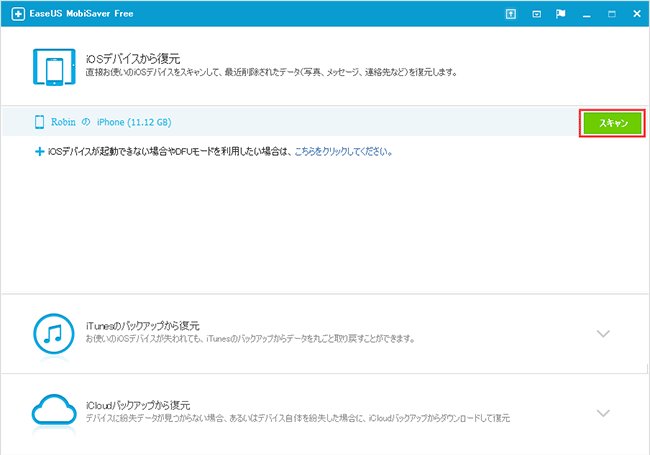Click the EaseUS MobiSaver plus logo icon
Image resolution: width=650 pixels, height=455 pixels.
18,14
